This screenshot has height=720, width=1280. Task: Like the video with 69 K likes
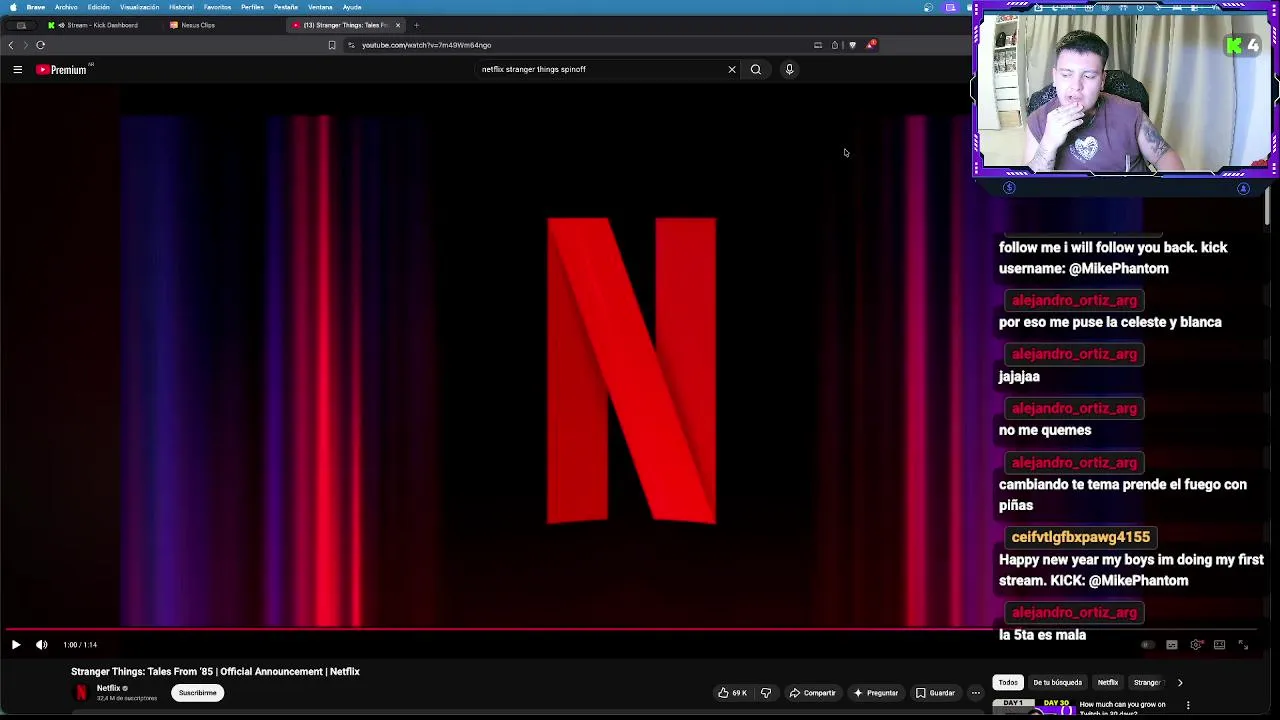tap(732, 693)
